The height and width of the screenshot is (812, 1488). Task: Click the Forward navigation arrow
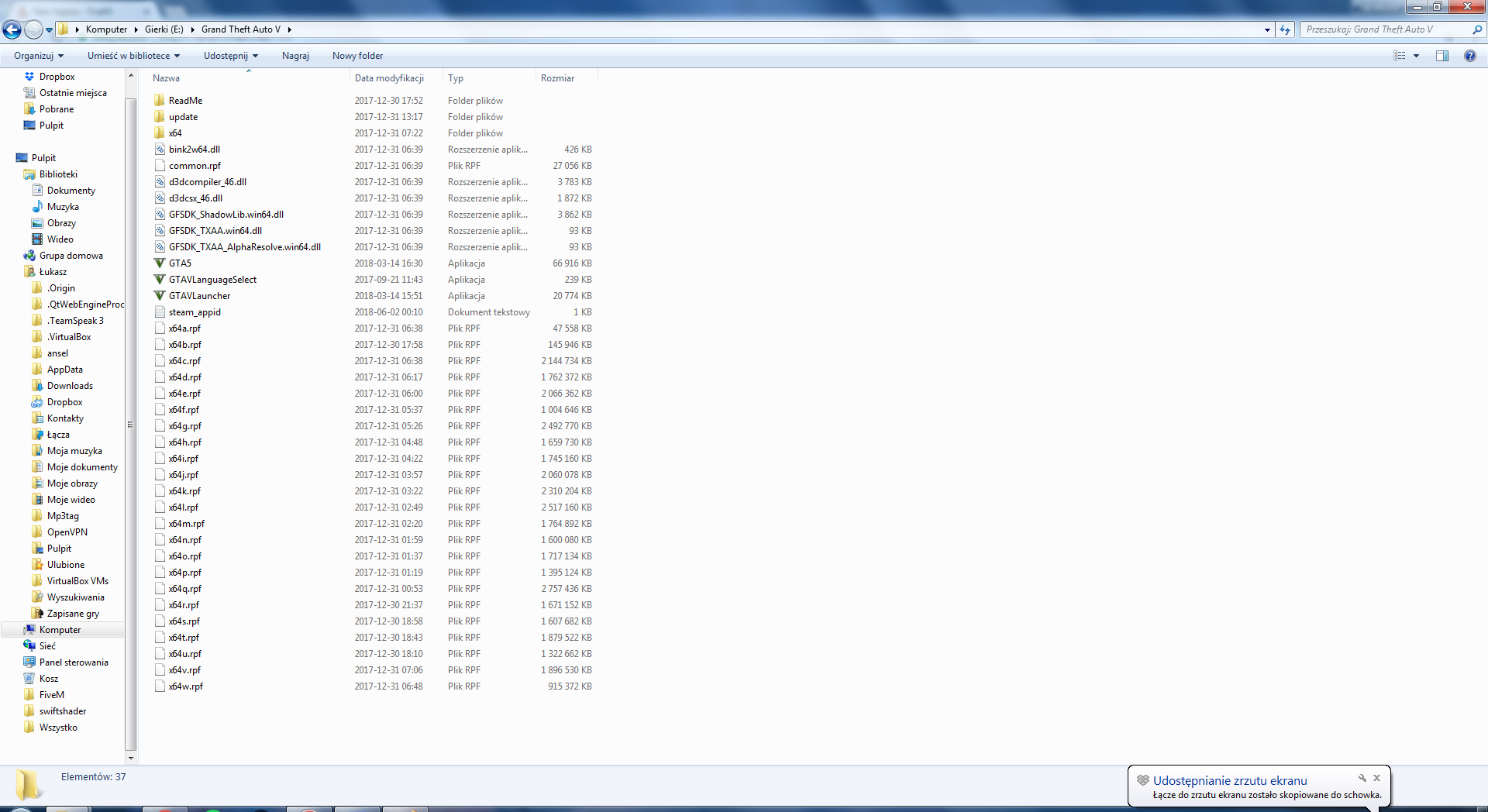pos(33,29)
